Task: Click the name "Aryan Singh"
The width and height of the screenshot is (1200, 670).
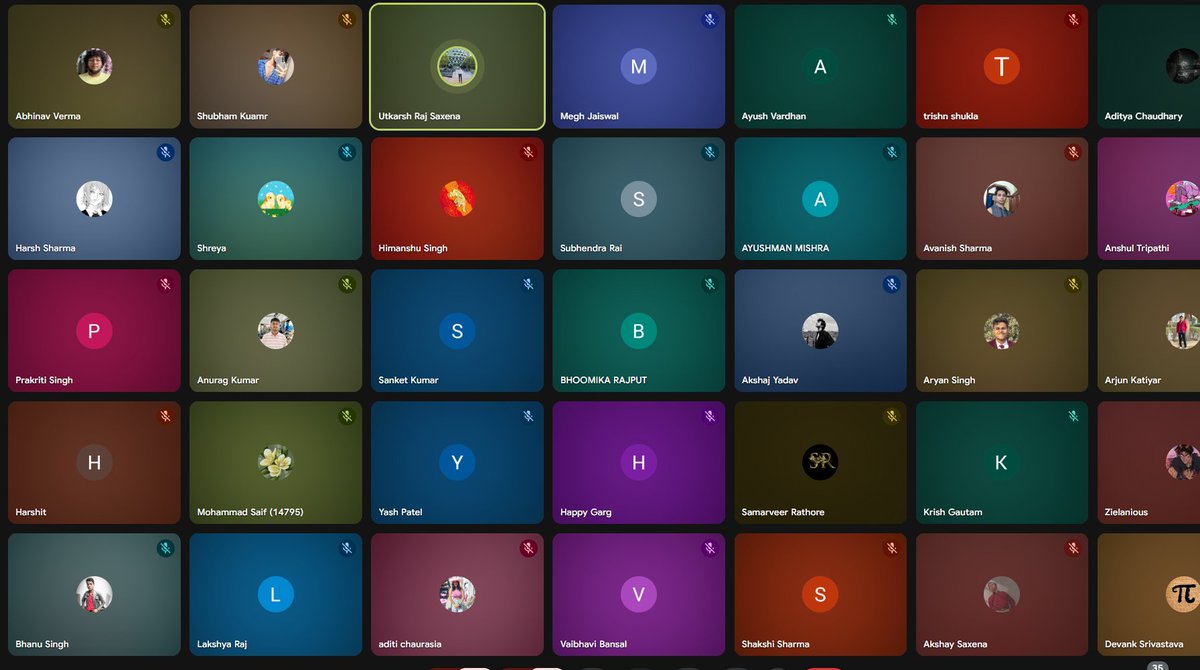Action: [949, 380]
